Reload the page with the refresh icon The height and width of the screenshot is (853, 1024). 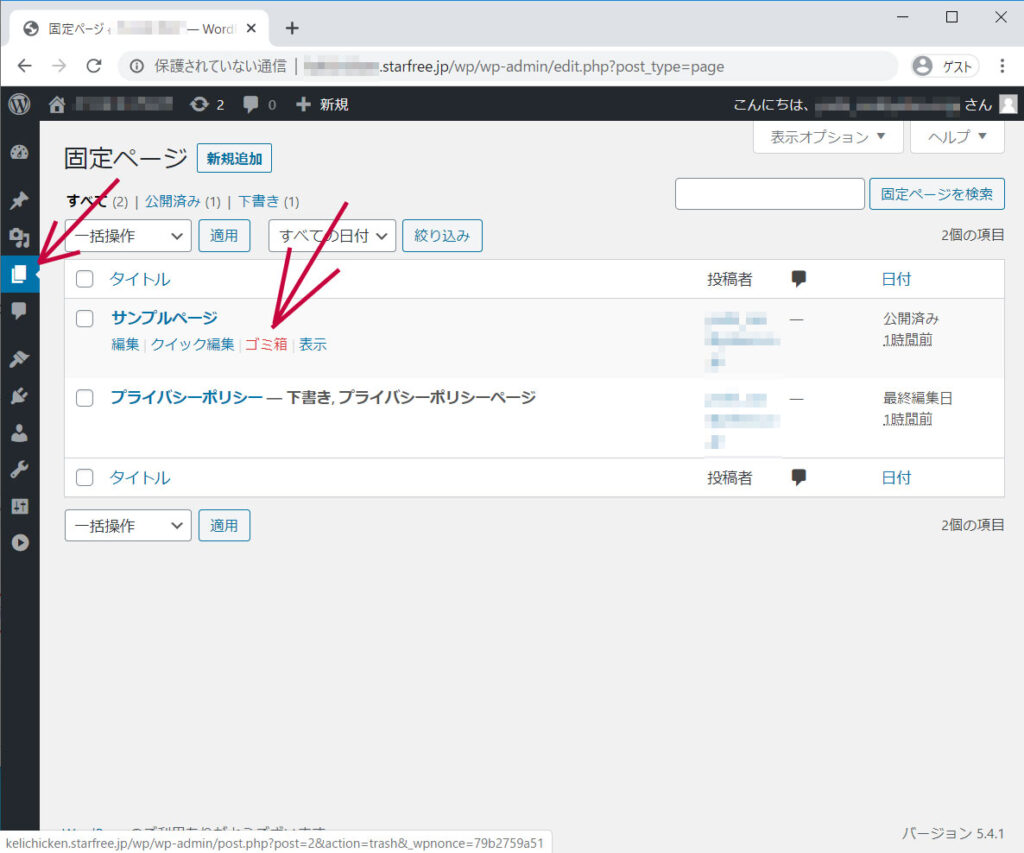94,66
